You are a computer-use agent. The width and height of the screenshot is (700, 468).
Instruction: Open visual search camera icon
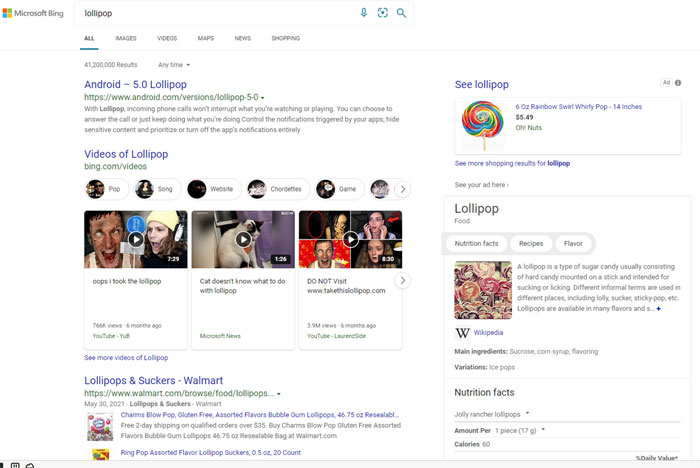click(x=383, y=13)
